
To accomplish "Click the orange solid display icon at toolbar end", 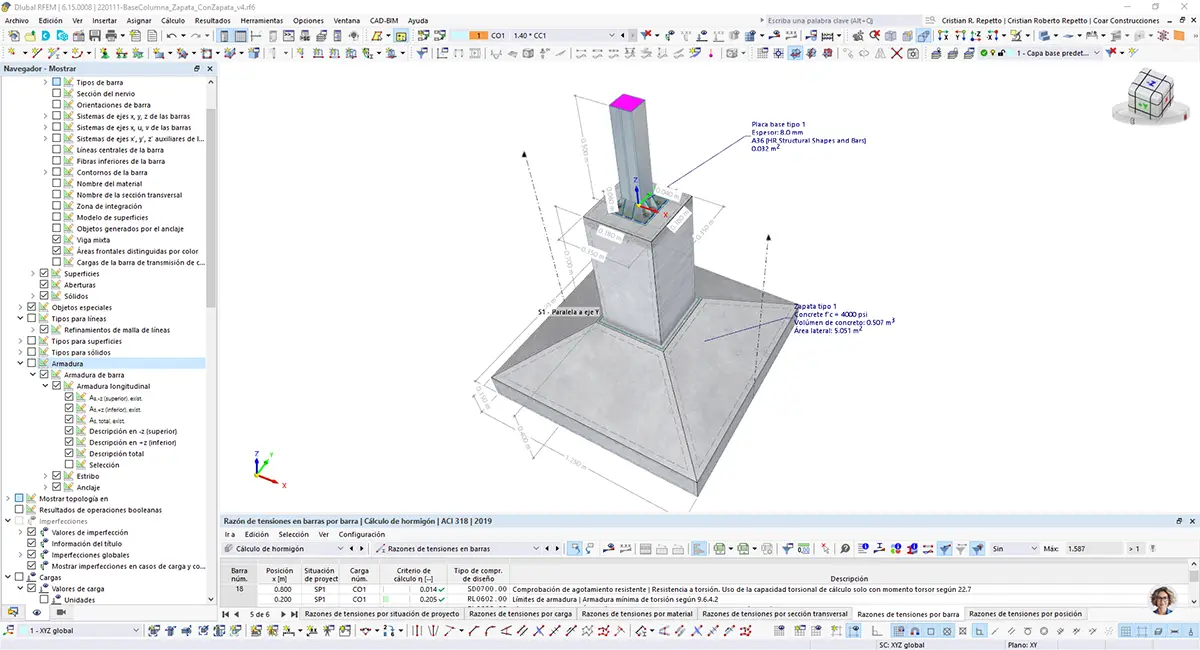I will 1178,35.
